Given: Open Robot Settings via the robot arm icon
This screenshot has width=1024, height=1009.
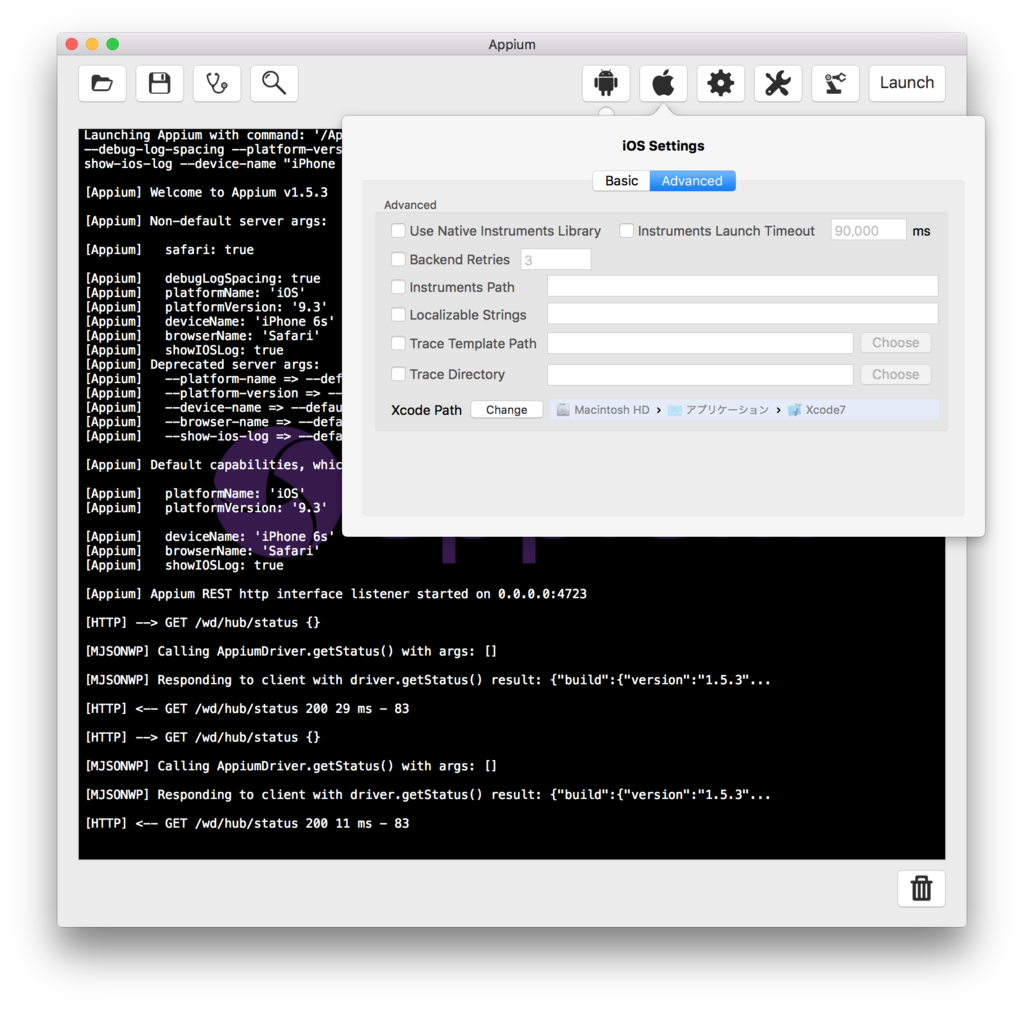Looking at the screenshot, I should pyautogui.click(x=835, y=83).
